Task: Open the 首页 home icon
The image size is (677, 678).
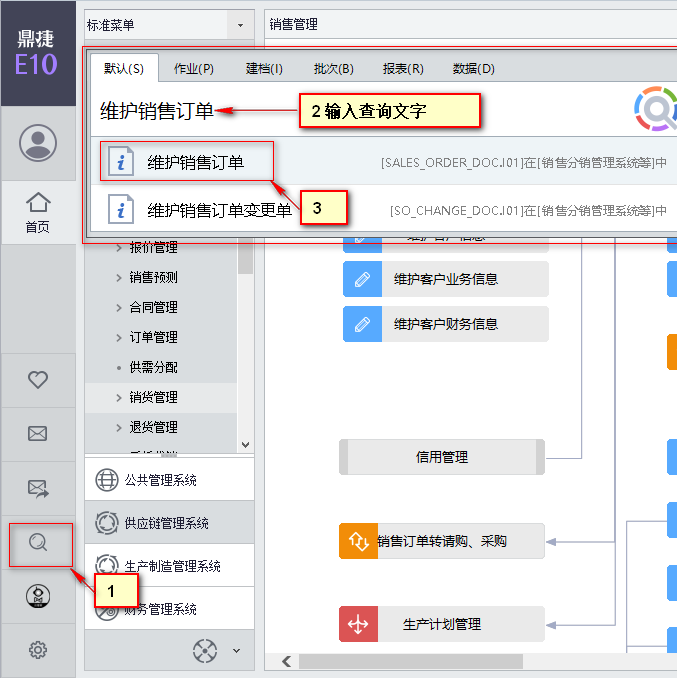Action: coord(38,211)
